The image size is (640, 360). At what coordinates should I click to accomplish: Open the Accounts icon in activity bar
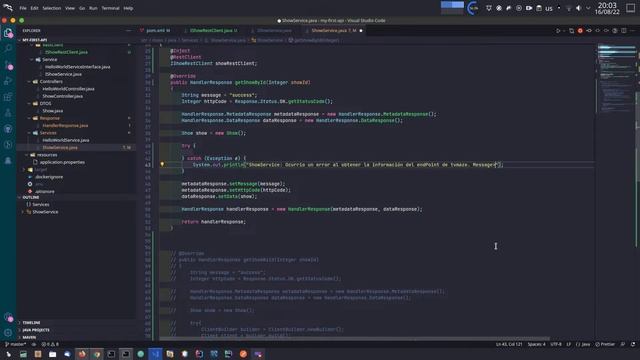click(8, 317)
